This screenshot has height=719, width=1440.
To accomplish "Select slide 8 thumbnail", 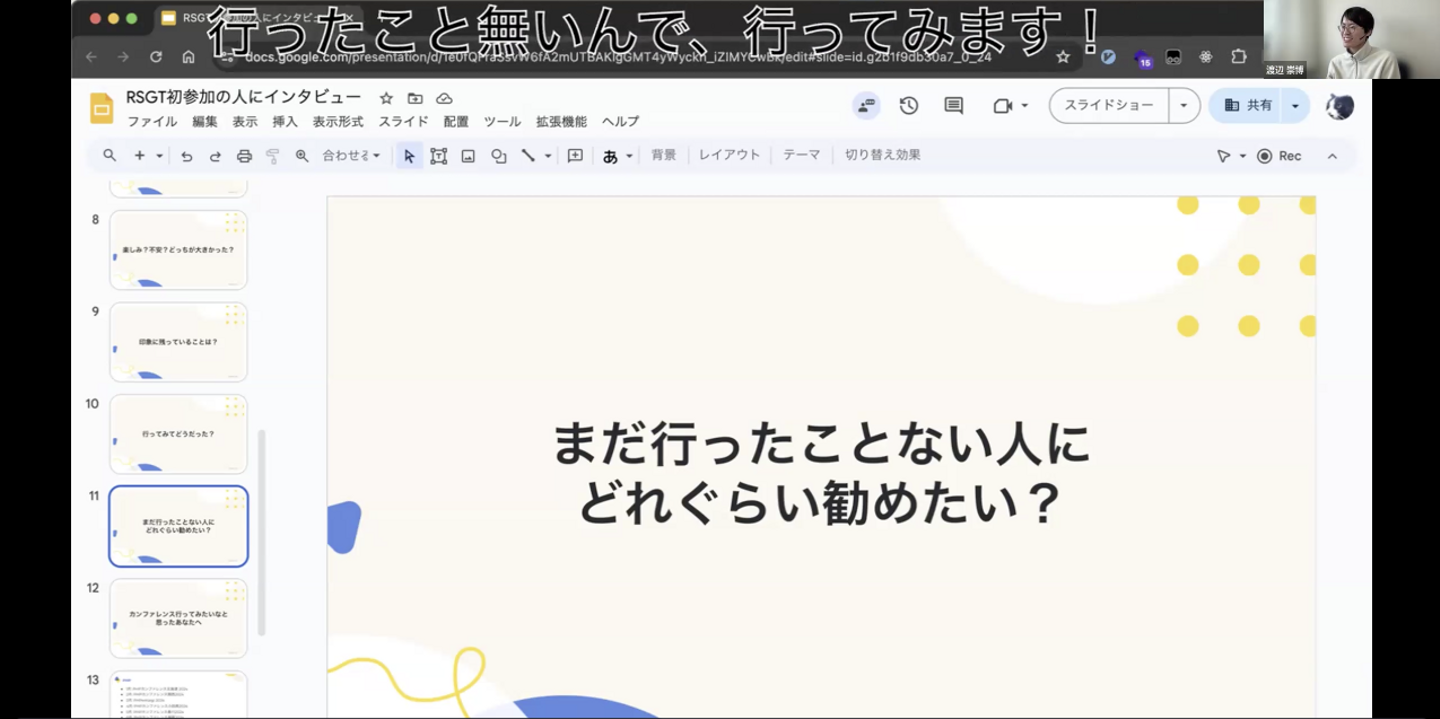I will point(178,250).
